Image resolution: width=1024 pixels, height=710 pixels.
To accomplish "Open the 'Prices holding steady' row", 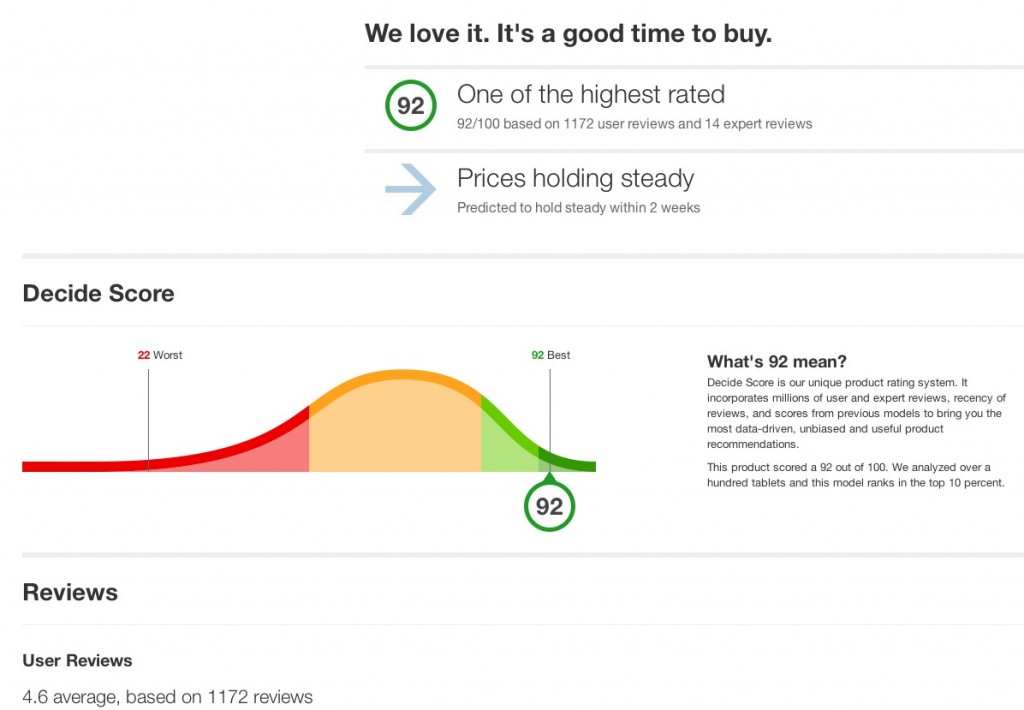I will click(694, 191).
